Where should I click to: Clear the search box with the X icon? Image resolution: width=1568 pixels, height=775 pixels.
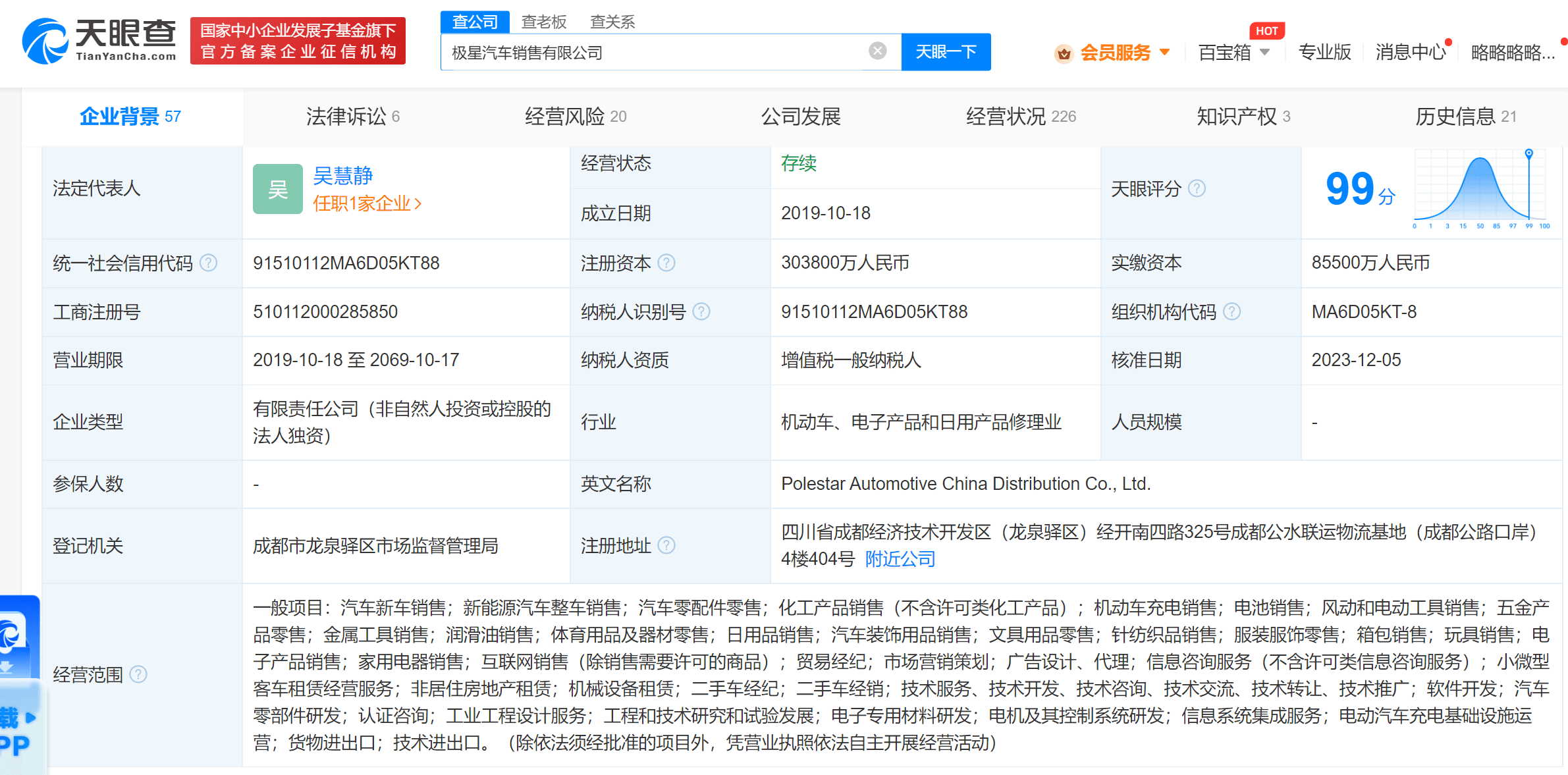point(877,51)
